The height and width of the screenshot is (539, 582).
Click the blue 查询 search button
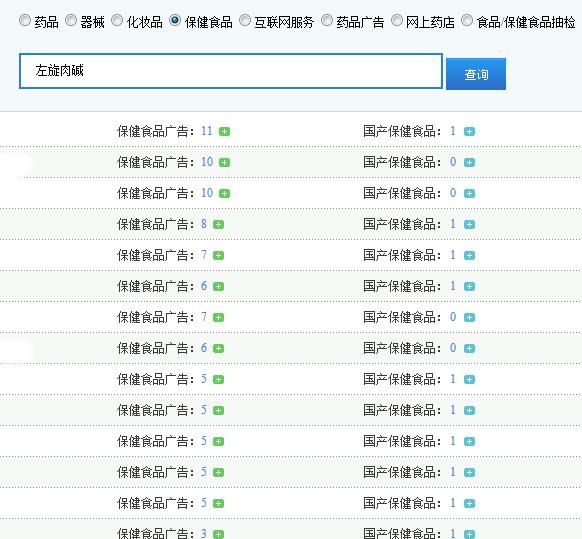click(476, 74)
